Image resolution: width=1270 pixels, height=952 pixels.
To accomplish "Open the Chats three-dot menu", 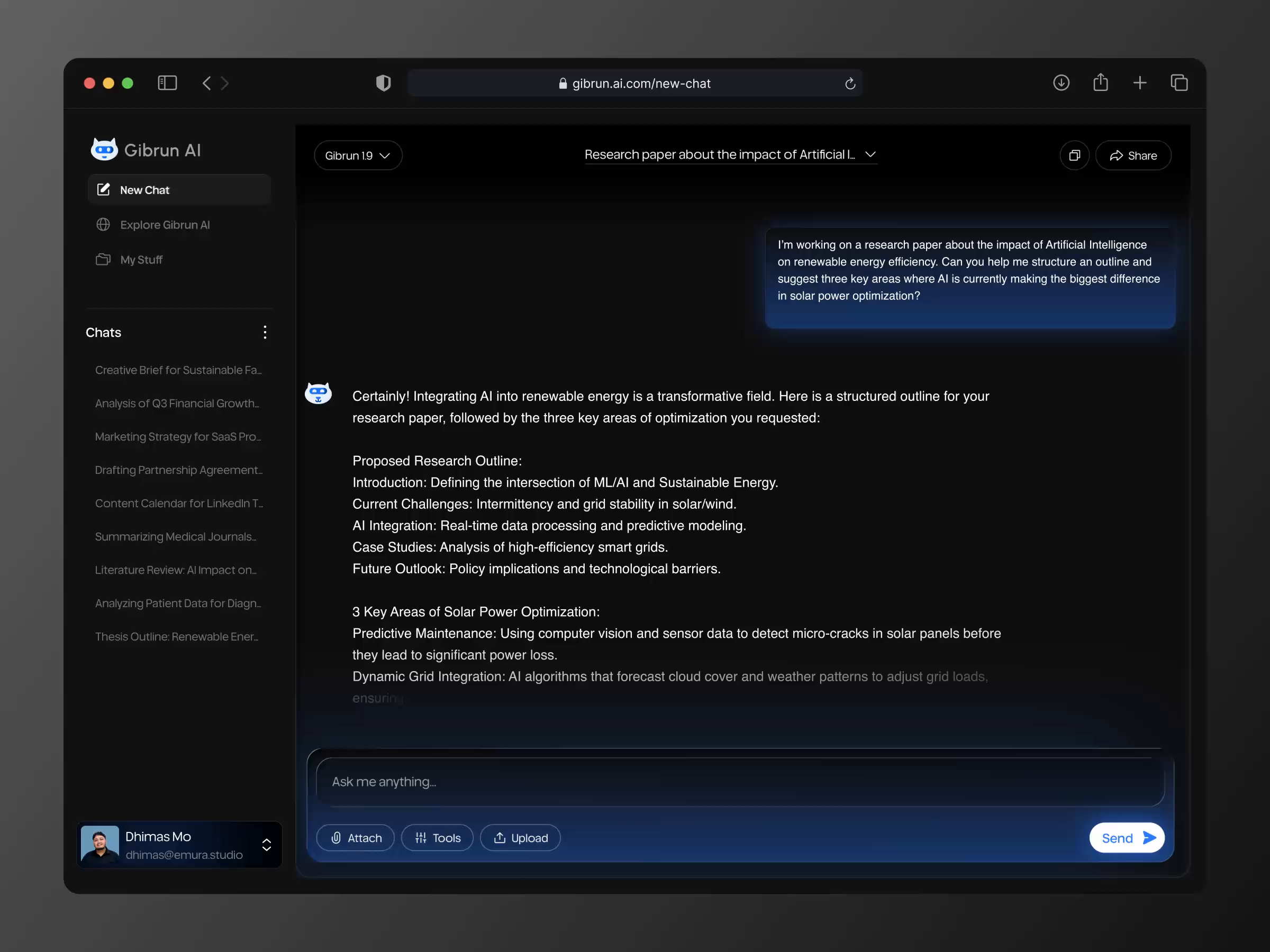I will 265,332.
